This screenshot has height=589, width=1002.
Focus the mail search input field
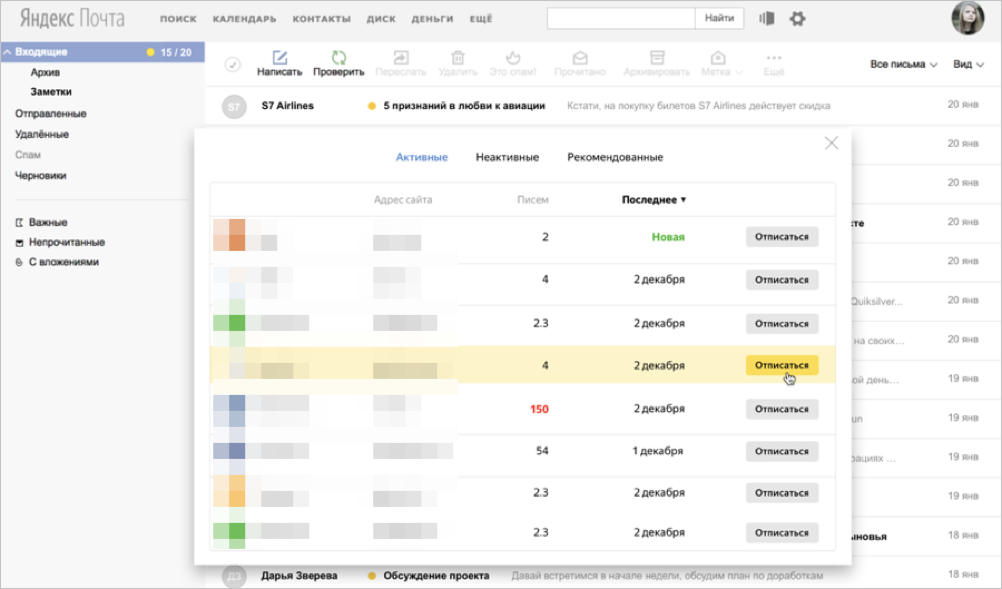(621, 18)
